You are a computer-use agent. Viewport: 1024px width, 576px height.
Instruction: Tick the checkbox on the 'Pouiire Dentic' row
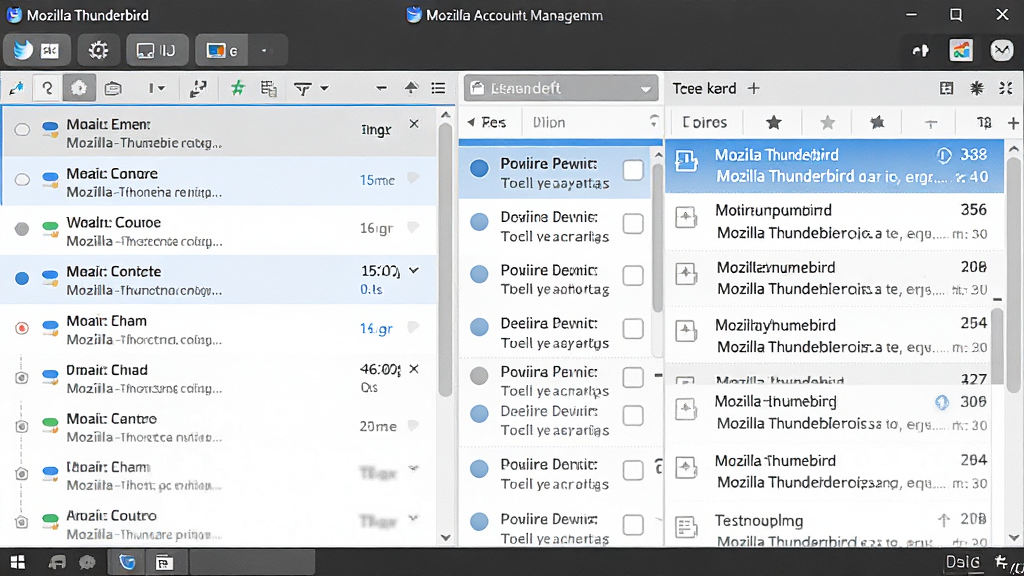point(633,470)
